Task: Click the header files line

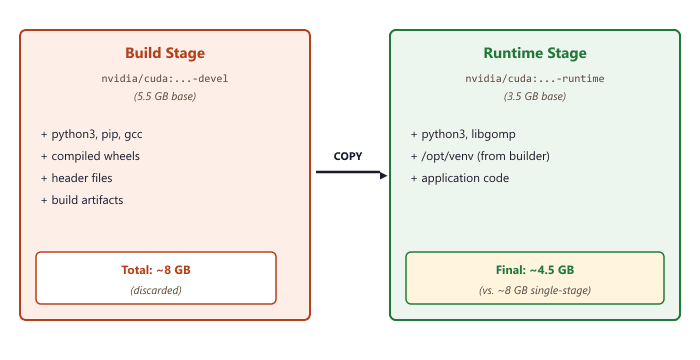Action: pos(76,178)
